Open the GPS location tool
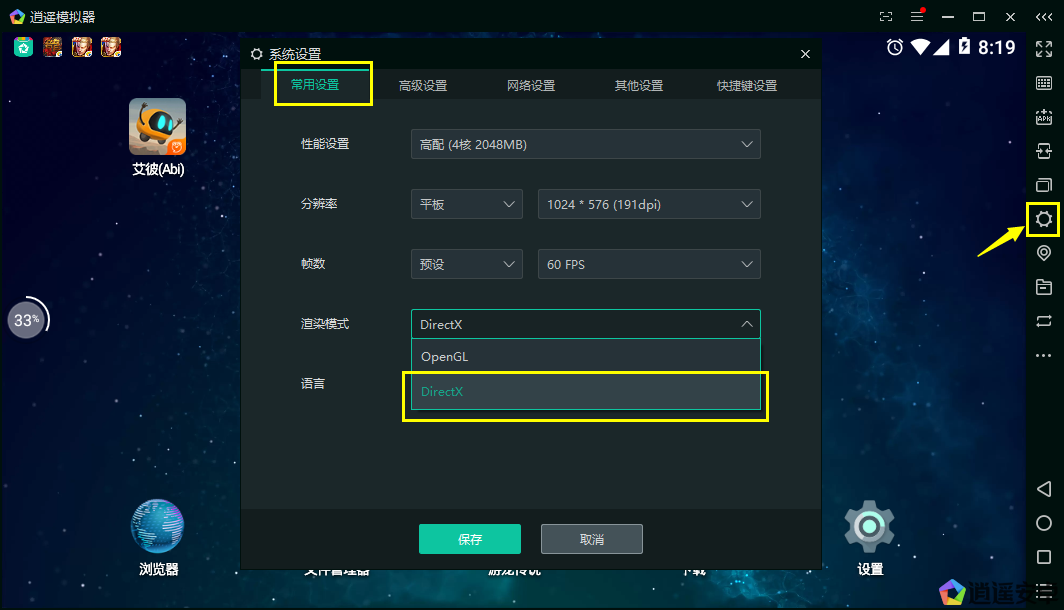The width and height of the screenshot is (1064, 610). (x=1044, y=253)
